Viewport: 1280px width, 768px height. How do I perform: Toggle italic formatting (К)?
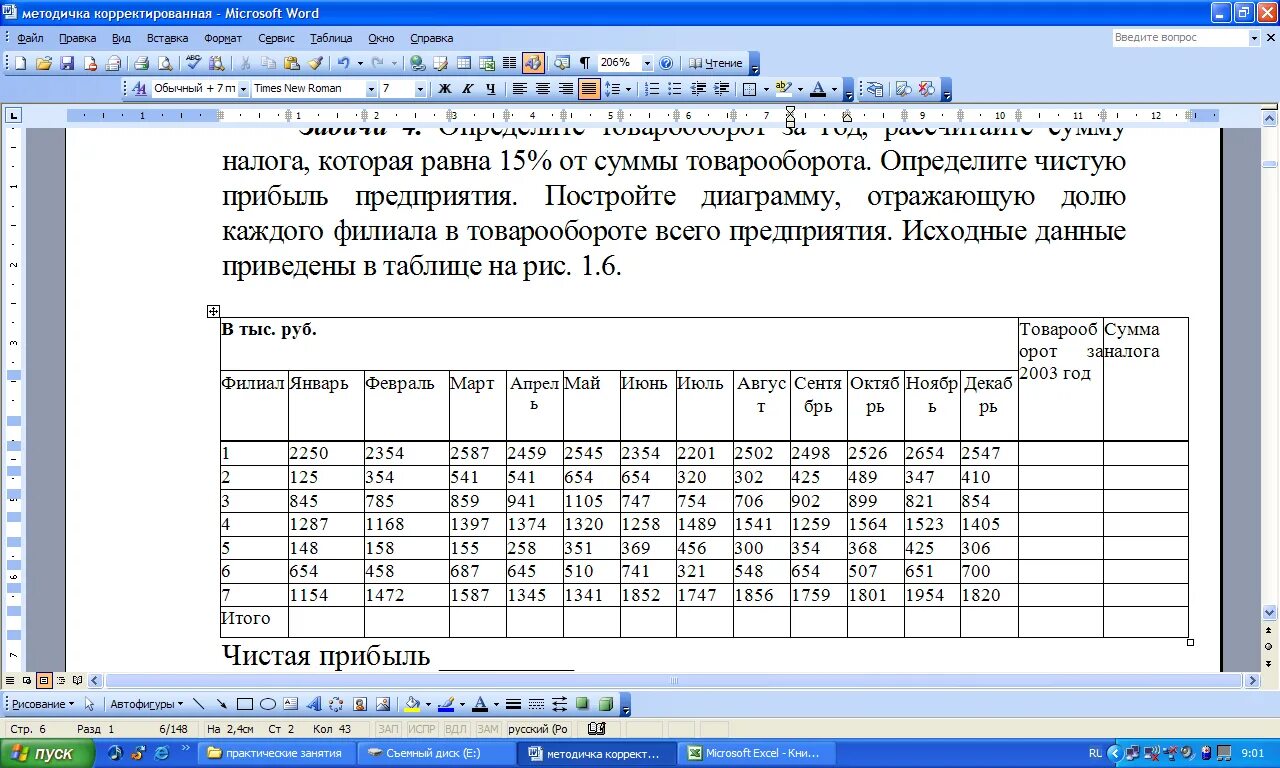(467, 89)
